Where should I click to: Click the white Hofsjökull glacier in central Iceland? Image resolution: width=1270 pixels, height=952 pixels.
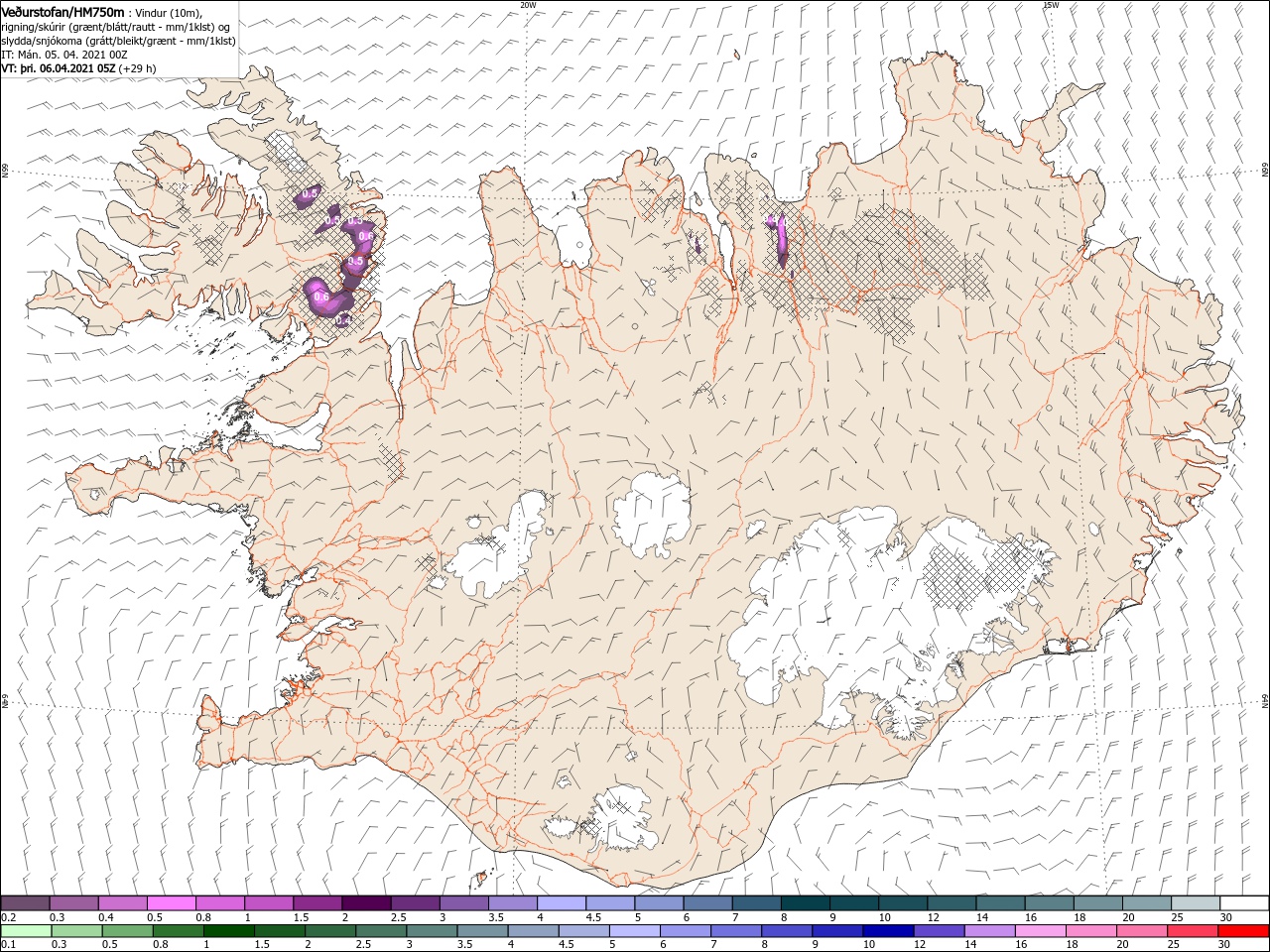[x=652, y=515]
